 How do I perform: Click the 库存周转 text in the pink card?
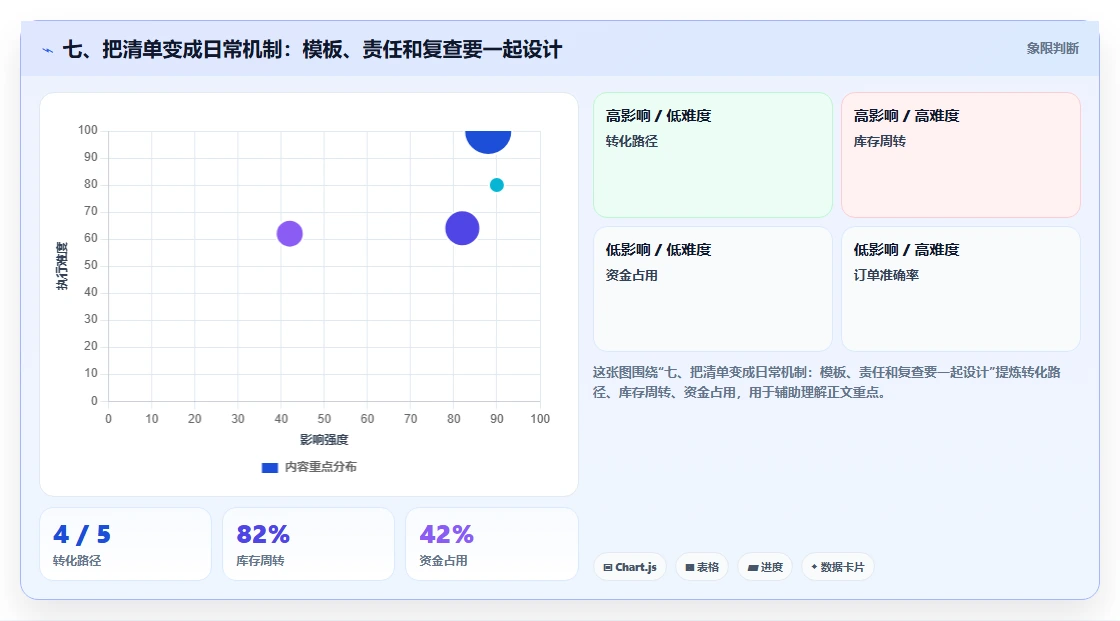tap(879, 141)
